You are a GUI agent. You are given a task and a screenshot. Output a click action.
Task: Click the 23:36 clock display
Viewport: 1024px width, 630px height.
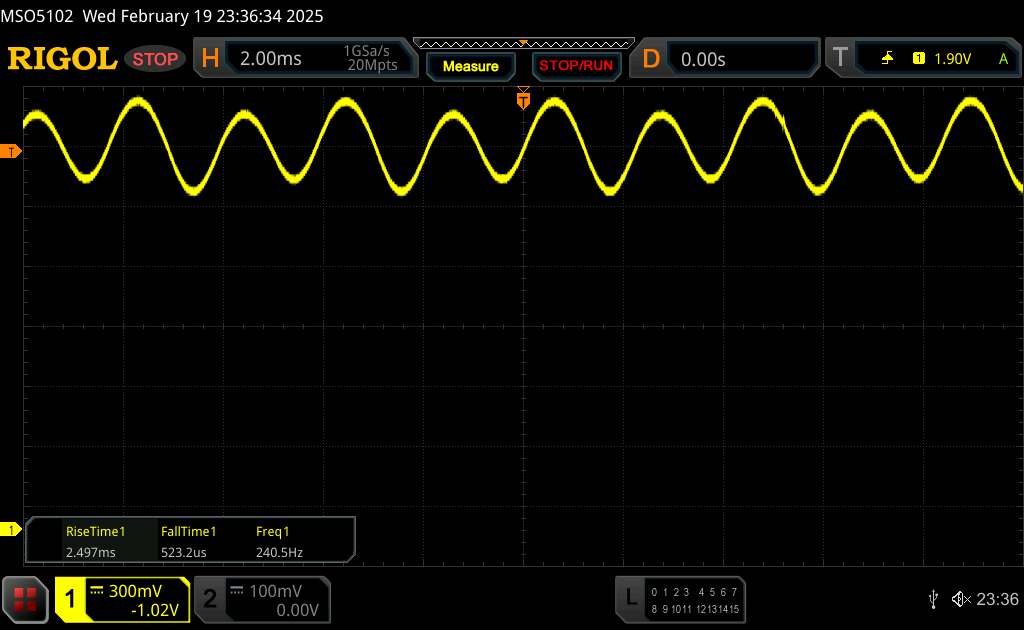click(997, 599)
